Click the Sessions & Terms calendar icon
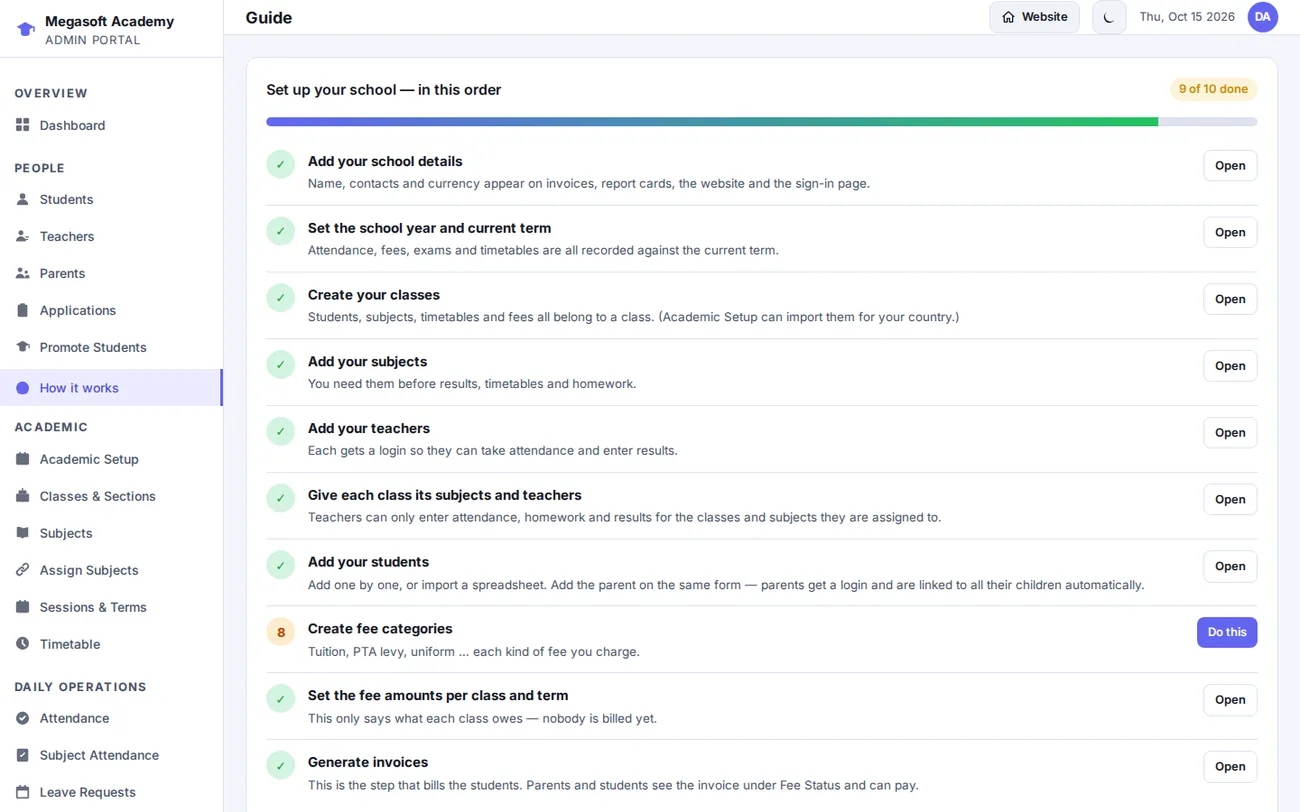Image resolution: width=1300 pixels, height=812 pixels. (x=23, y=607)
